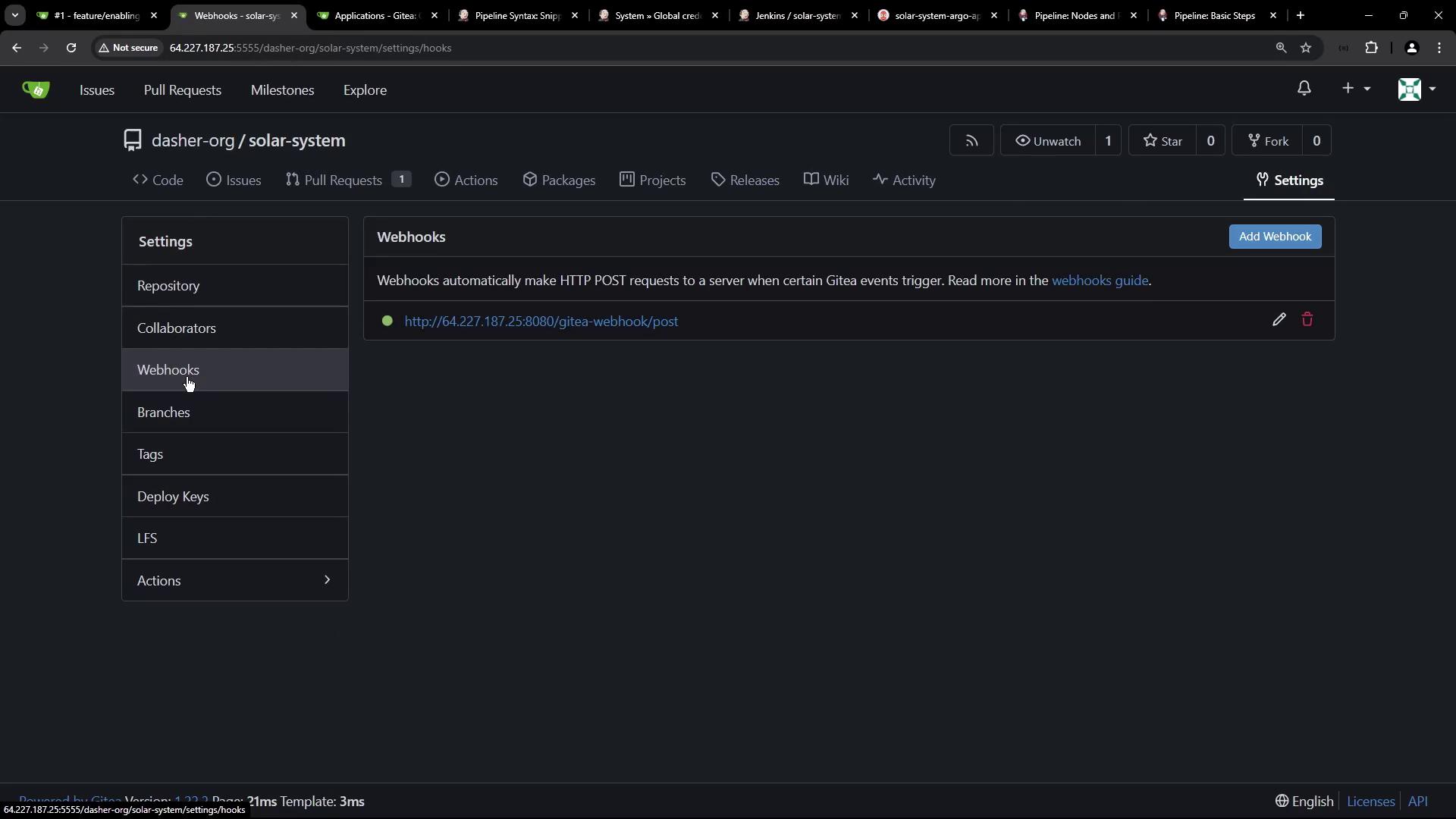Image resolution: width=1456 pixels, height=819 pixels.
Task: Open the plus create-new dropdown
Action: pyautogui.click(x=1355, y=89)
